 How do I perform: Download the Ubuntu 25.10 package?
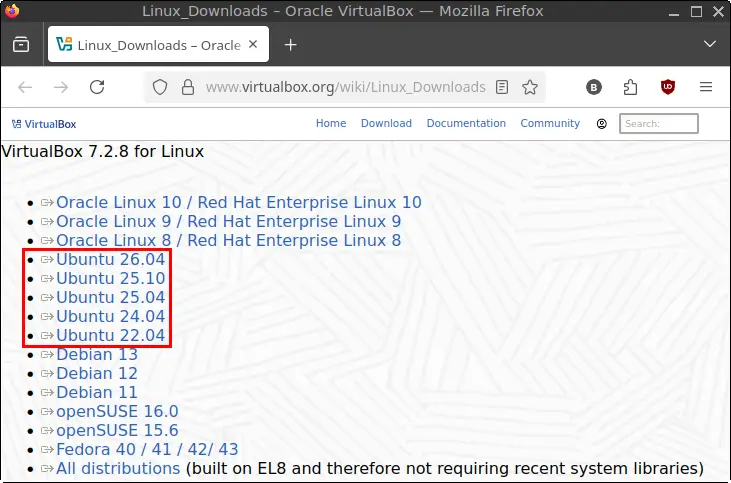pos(110,278)
